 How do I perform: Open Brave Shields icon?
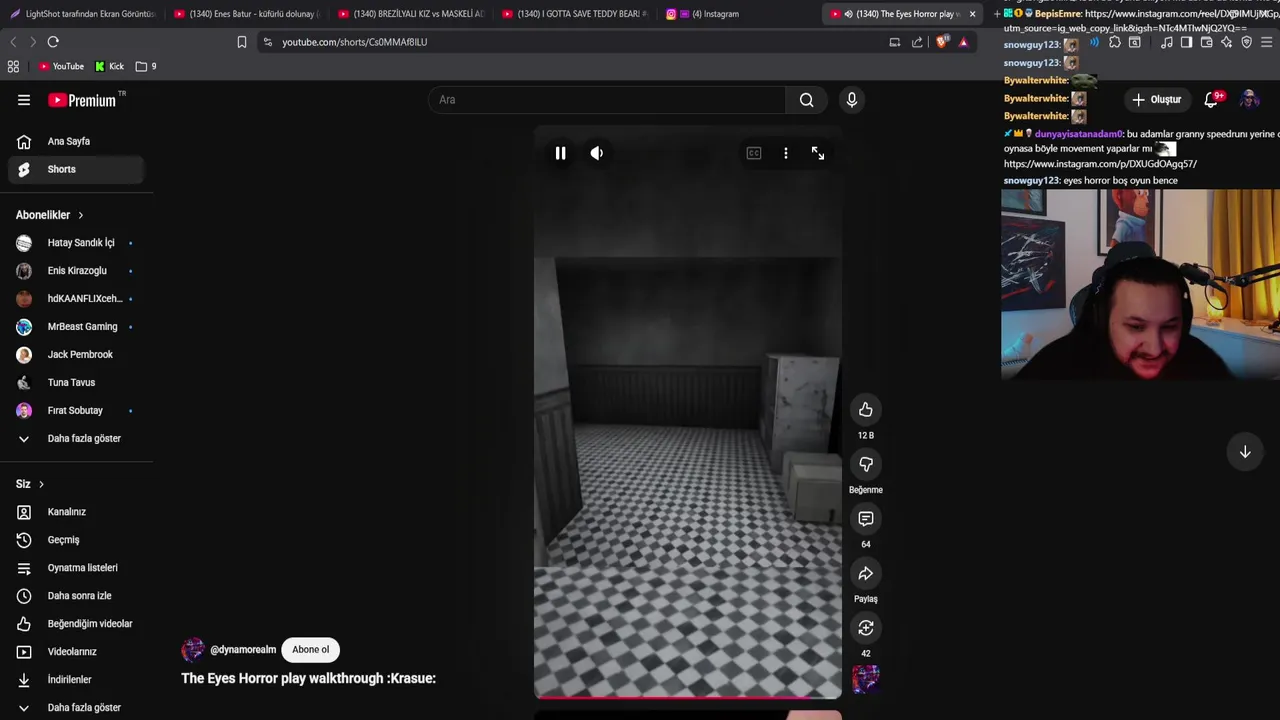coord(942,42)
